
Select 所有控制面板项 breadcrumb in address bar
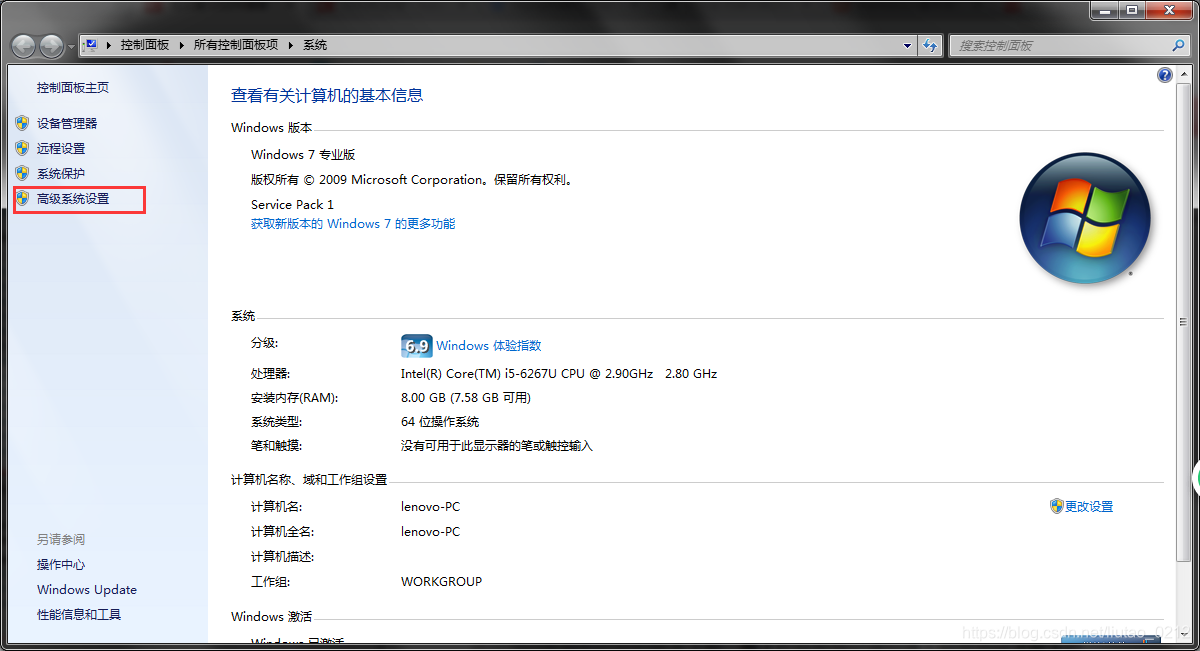236,45
